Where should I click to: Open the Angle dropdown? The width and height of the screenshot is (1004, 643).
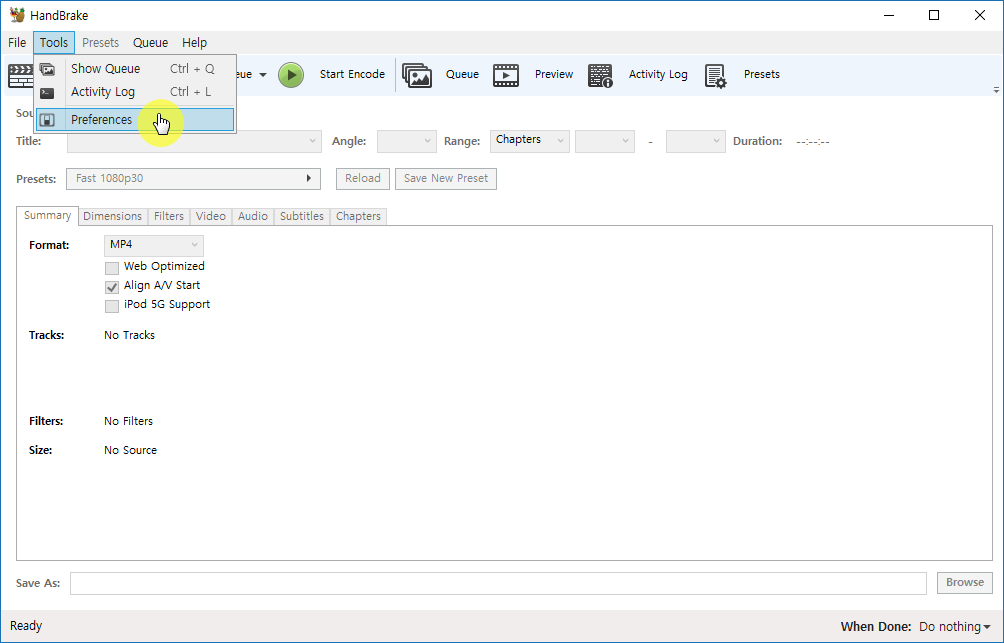point(407,141)
